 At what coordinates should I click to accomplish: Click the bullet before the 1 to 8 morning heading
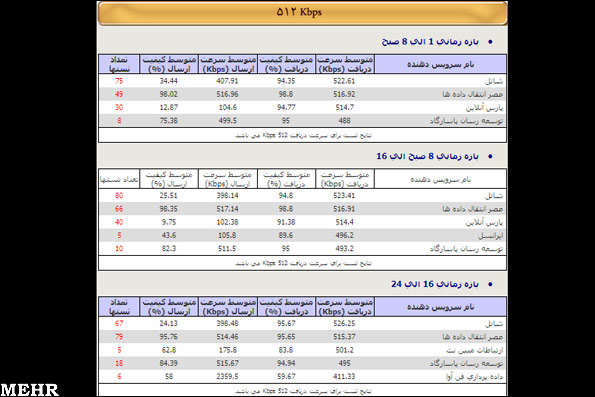(490, 42)
